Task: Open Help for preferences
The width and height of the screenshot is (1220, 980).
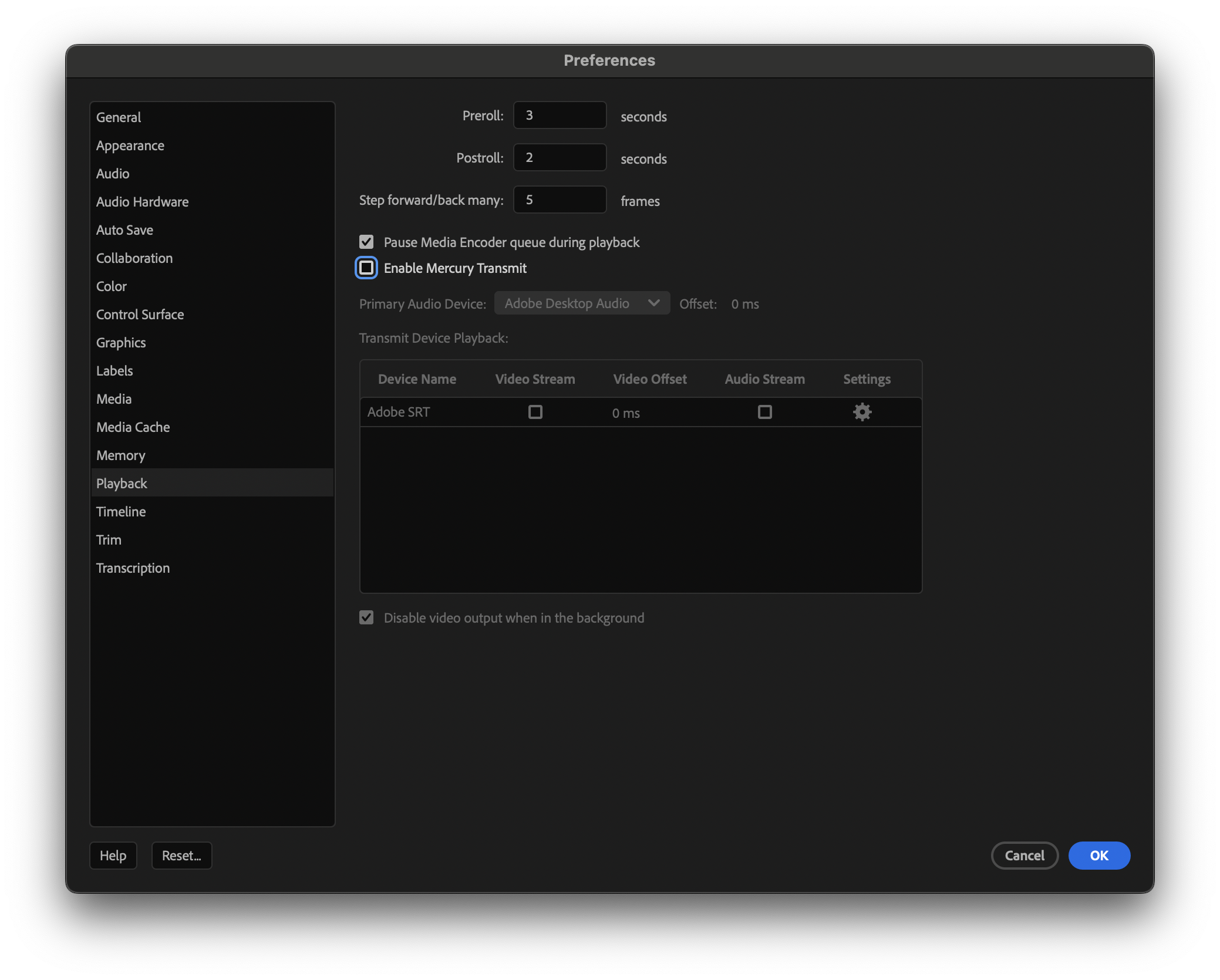Action: 113,856
